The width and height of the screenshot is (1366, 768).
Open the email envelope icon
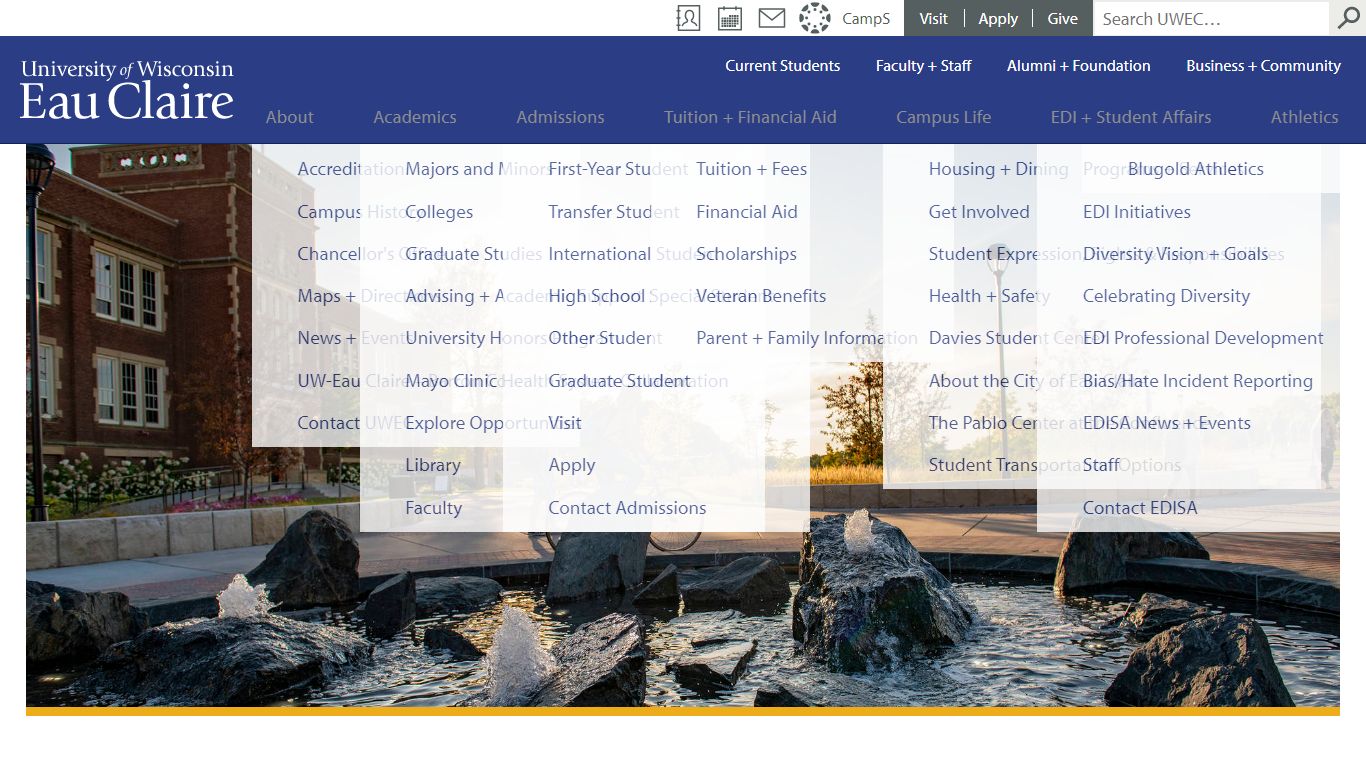(x=772, y=18)
